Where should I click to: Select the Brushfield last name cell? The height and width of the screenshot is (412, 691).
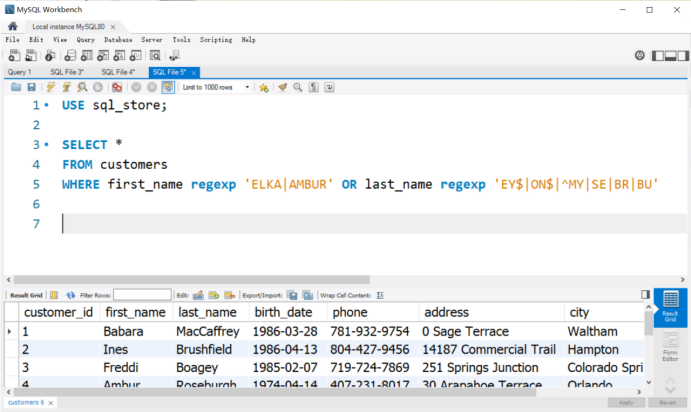[x=211, y=349]
